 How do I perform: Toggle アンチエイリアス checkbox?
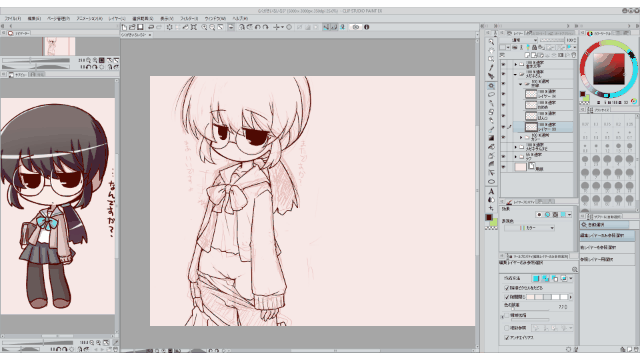click(507, 338)
